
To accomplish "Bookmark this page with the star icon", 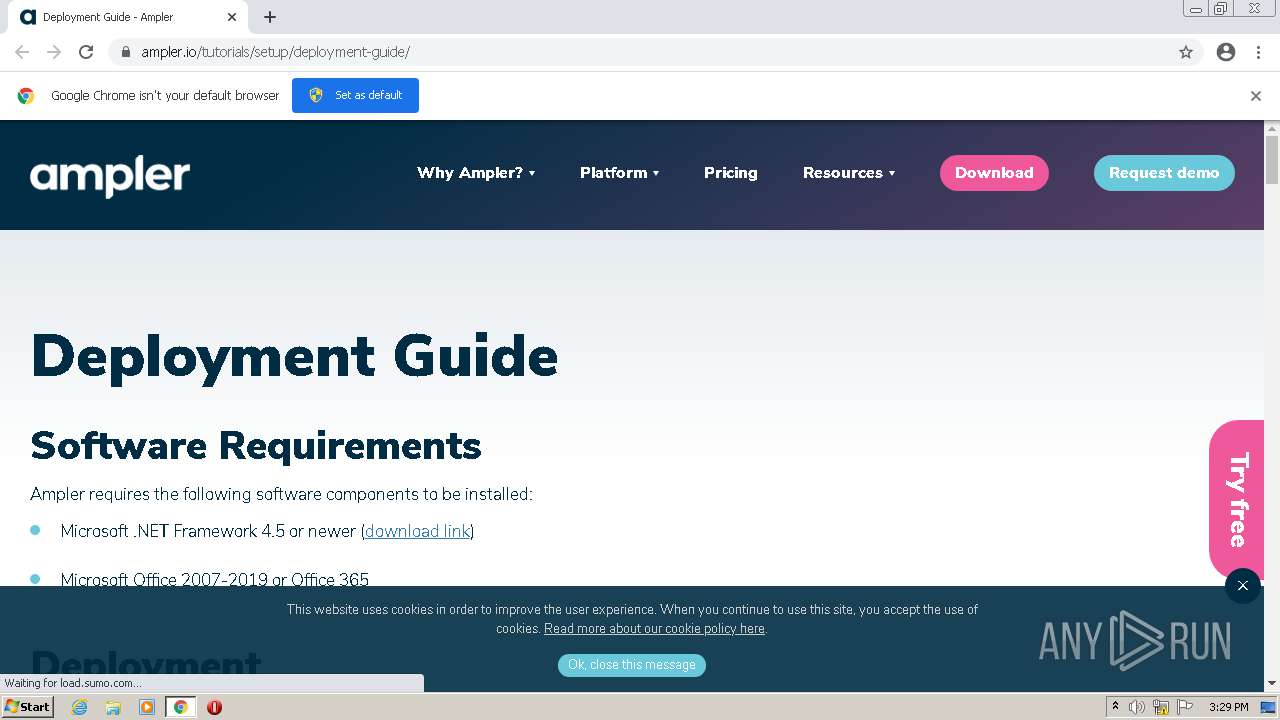I will [x=1186, y=52].
